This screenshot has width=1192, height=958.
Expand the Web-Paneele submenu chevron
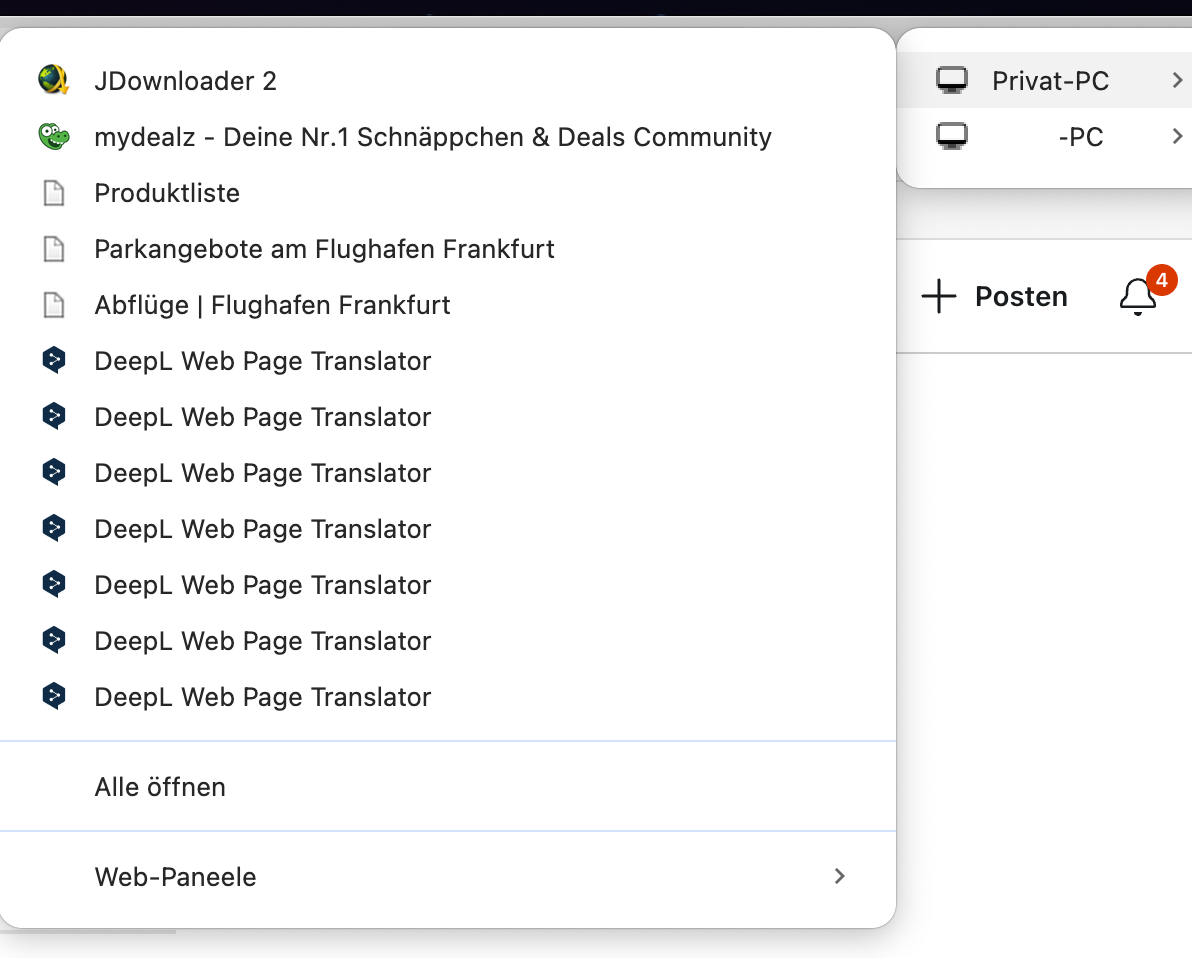click(840, 877)
